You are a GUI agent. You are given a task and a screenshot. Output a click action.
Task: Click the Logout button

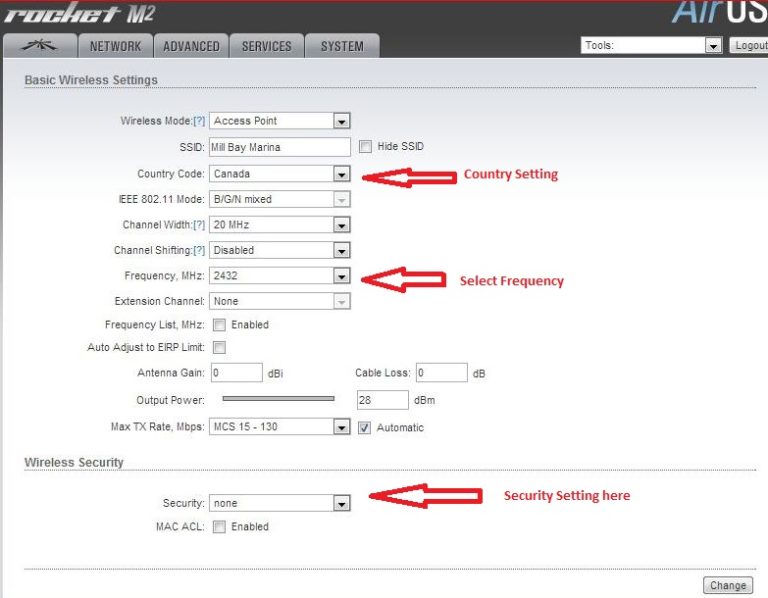(748, 46)
